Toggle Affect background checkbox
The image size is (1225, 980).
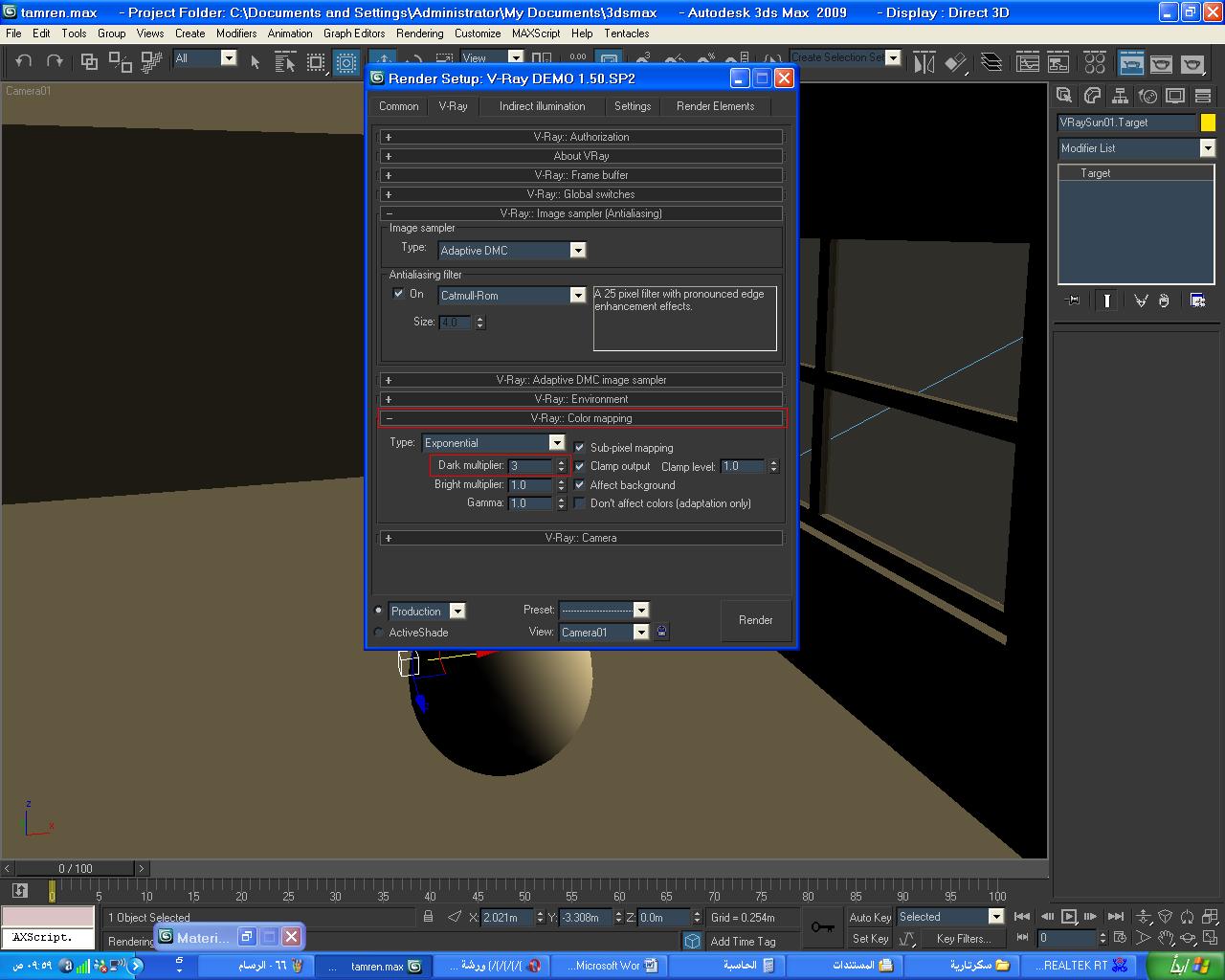tap(579, 484)
